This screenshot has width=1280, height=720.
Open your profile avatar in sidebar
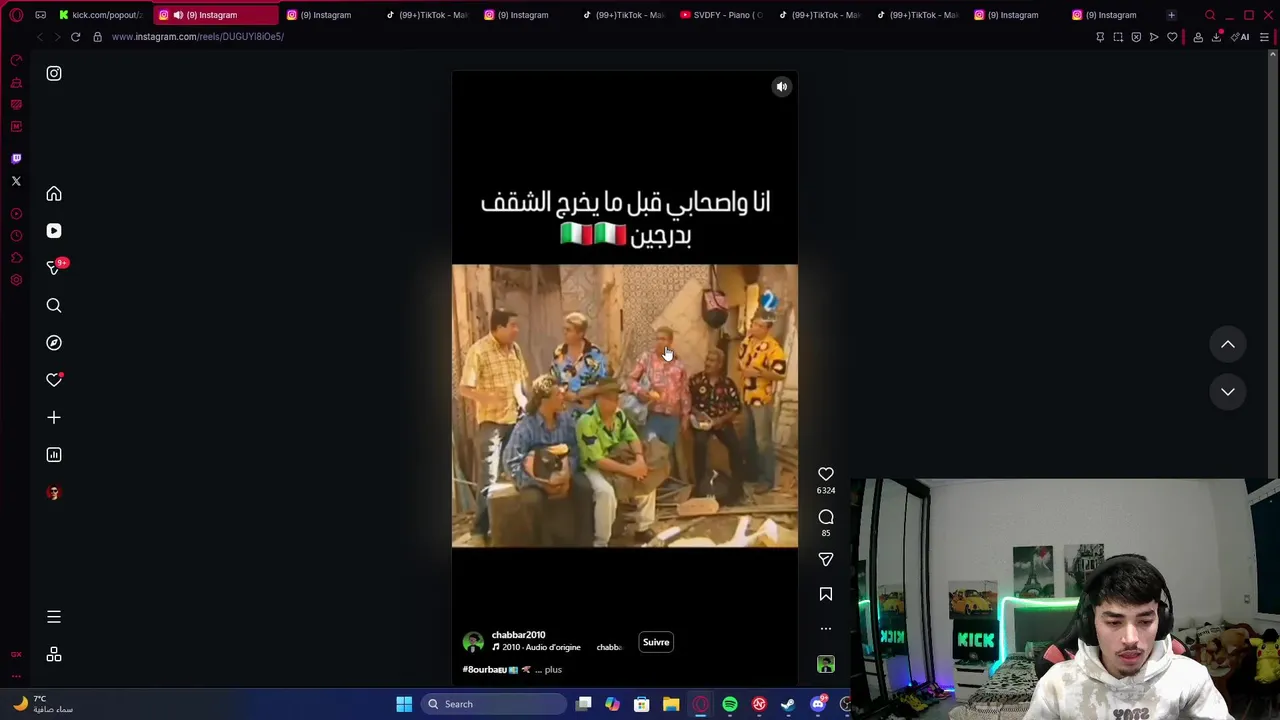coord(54,493)
